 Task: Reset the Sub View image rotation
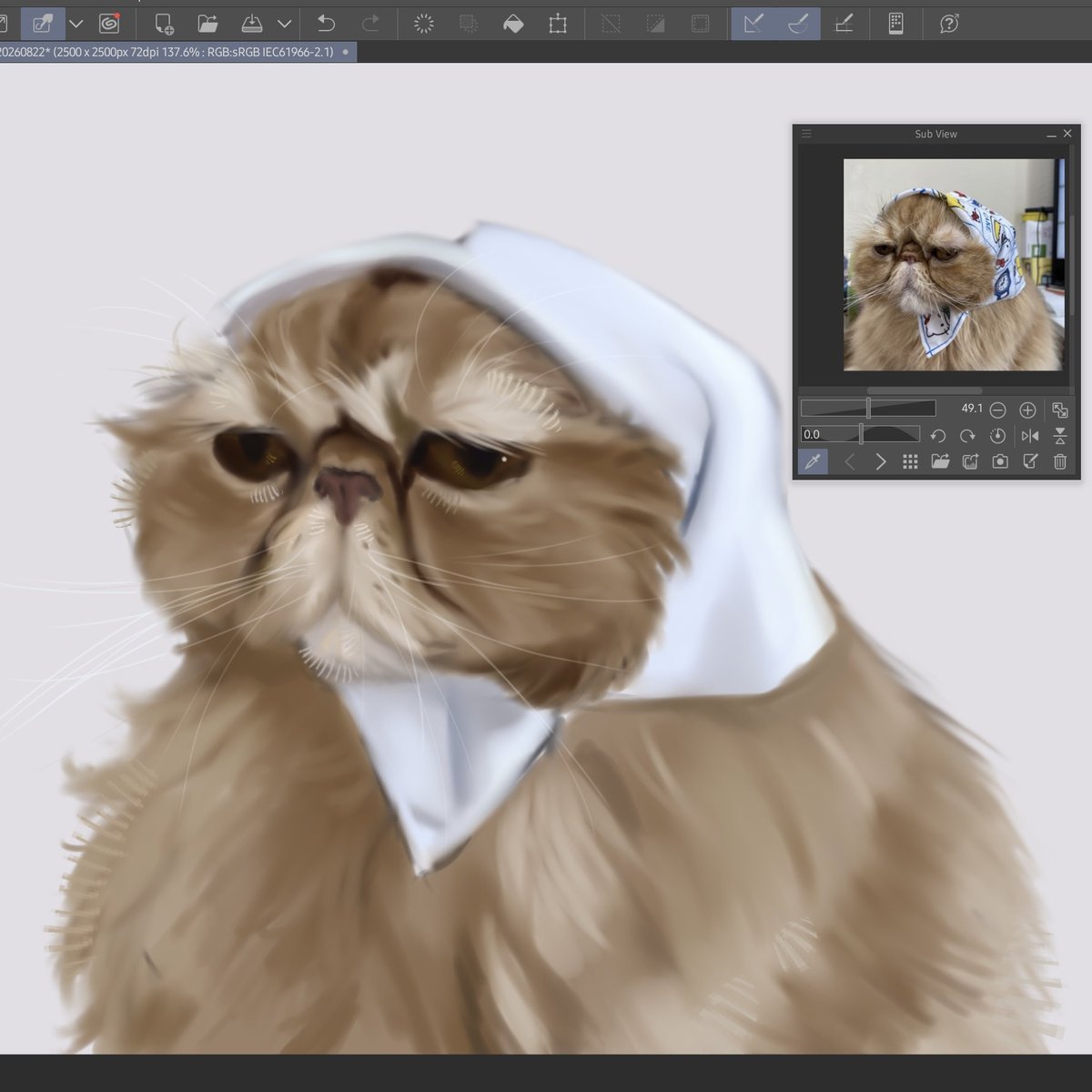(x=997, y=436)
